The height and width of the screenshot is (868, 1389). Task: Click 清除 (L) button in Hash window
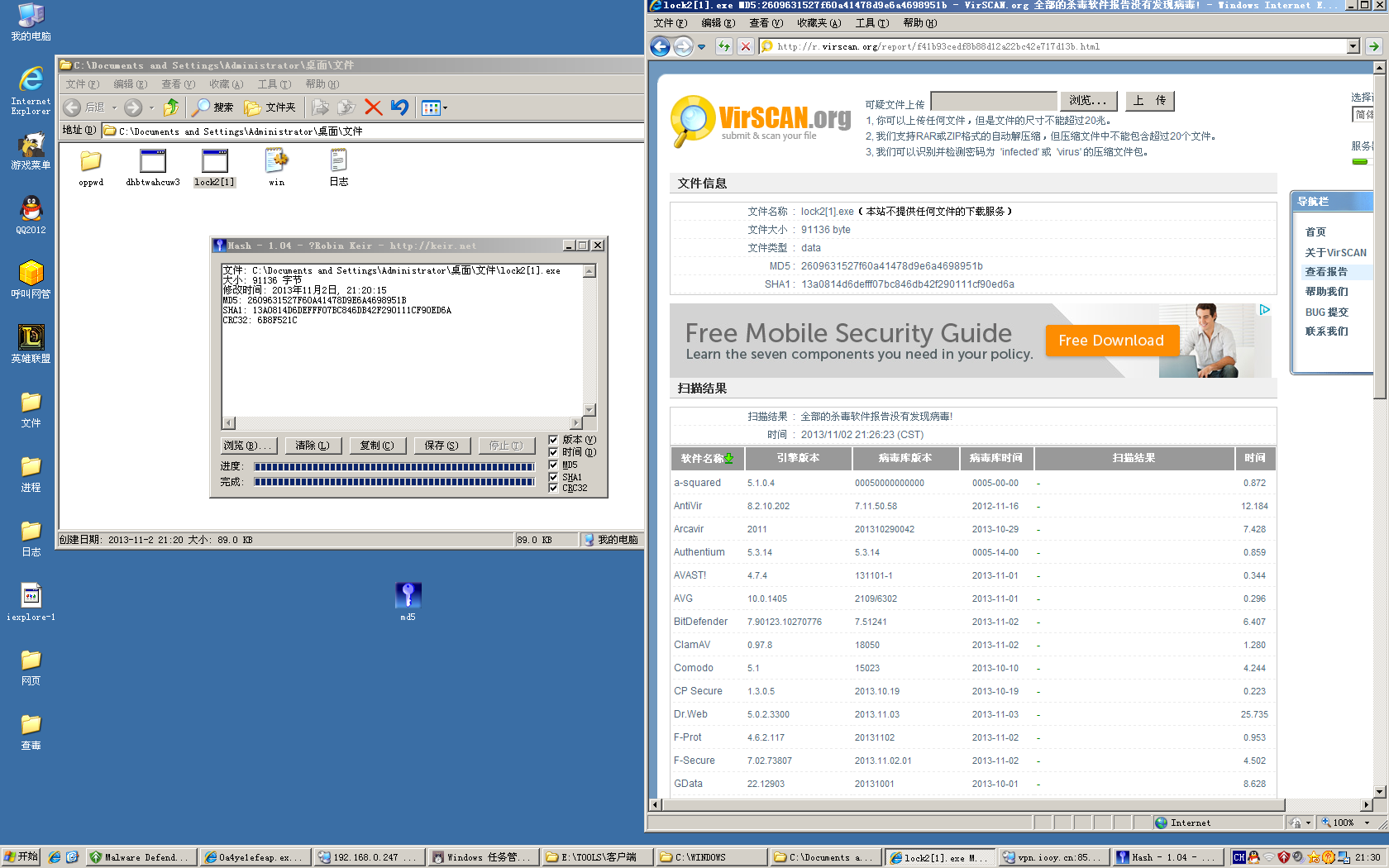point(313,446)
